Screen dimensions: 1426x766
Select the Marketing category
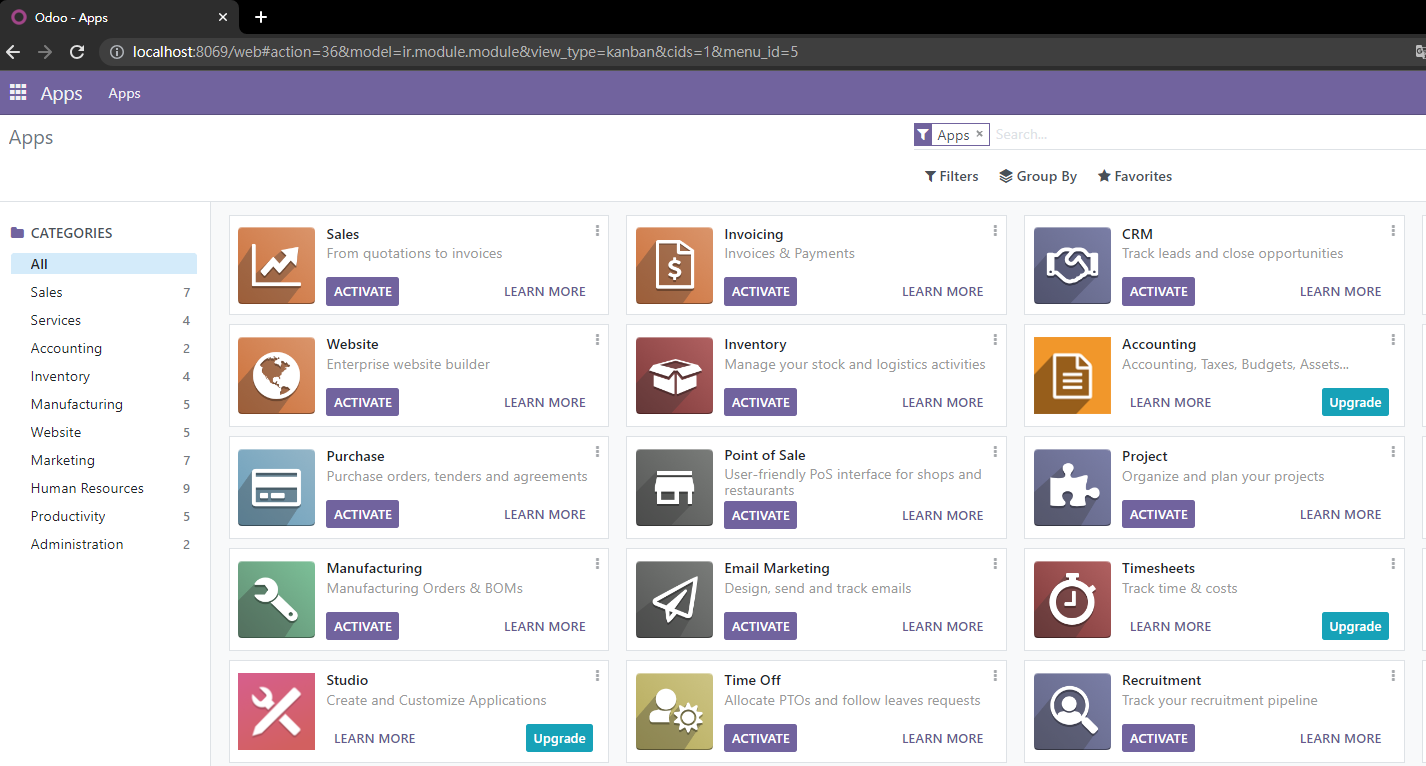pyautogui.click(x=104, y=460)
